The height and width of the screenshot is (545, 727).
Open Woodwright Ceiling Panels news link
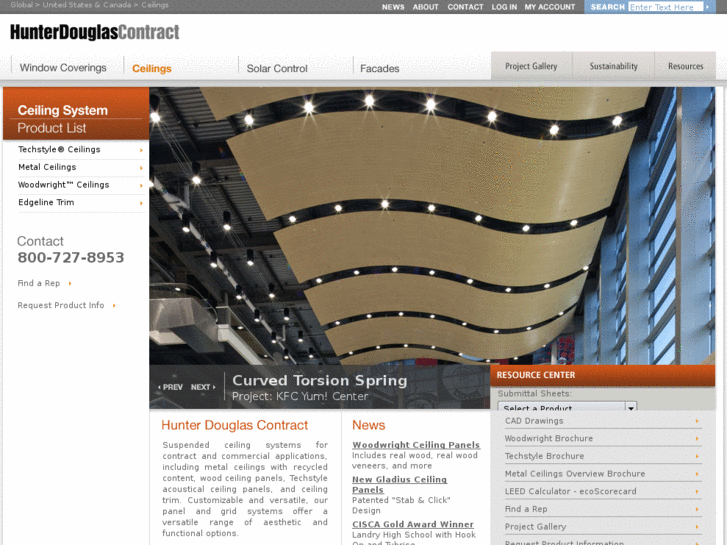(x=416, y=445)
